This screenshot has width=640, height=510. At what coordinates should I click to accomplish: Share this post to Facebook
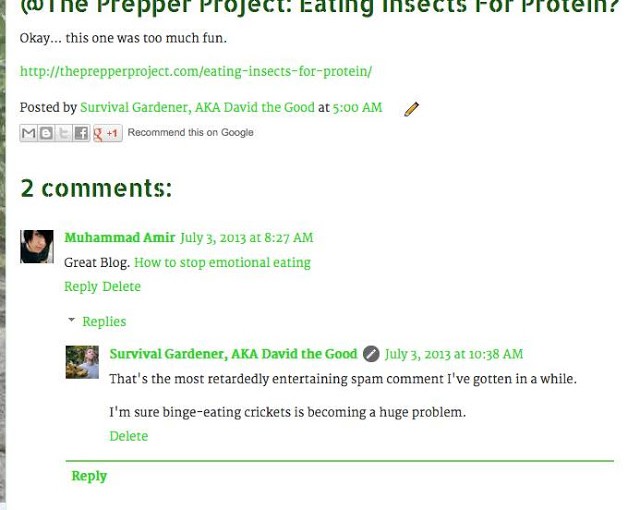tap(81, 133)
